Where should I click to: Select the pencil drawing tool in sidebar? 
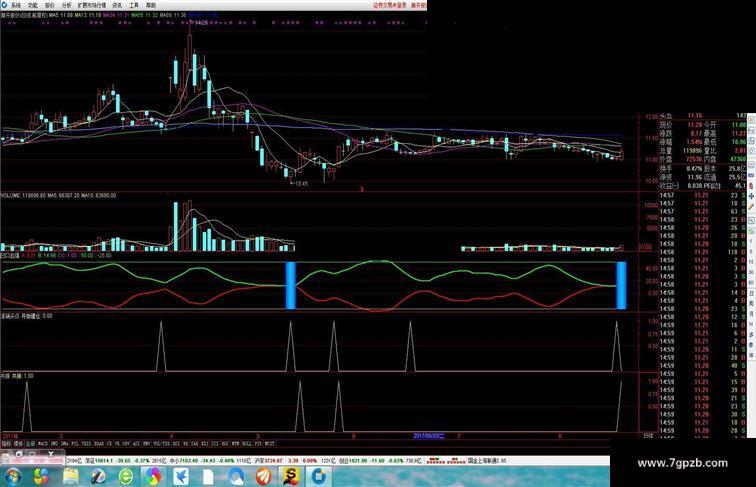pyautogui.click(x=752, y=206)
